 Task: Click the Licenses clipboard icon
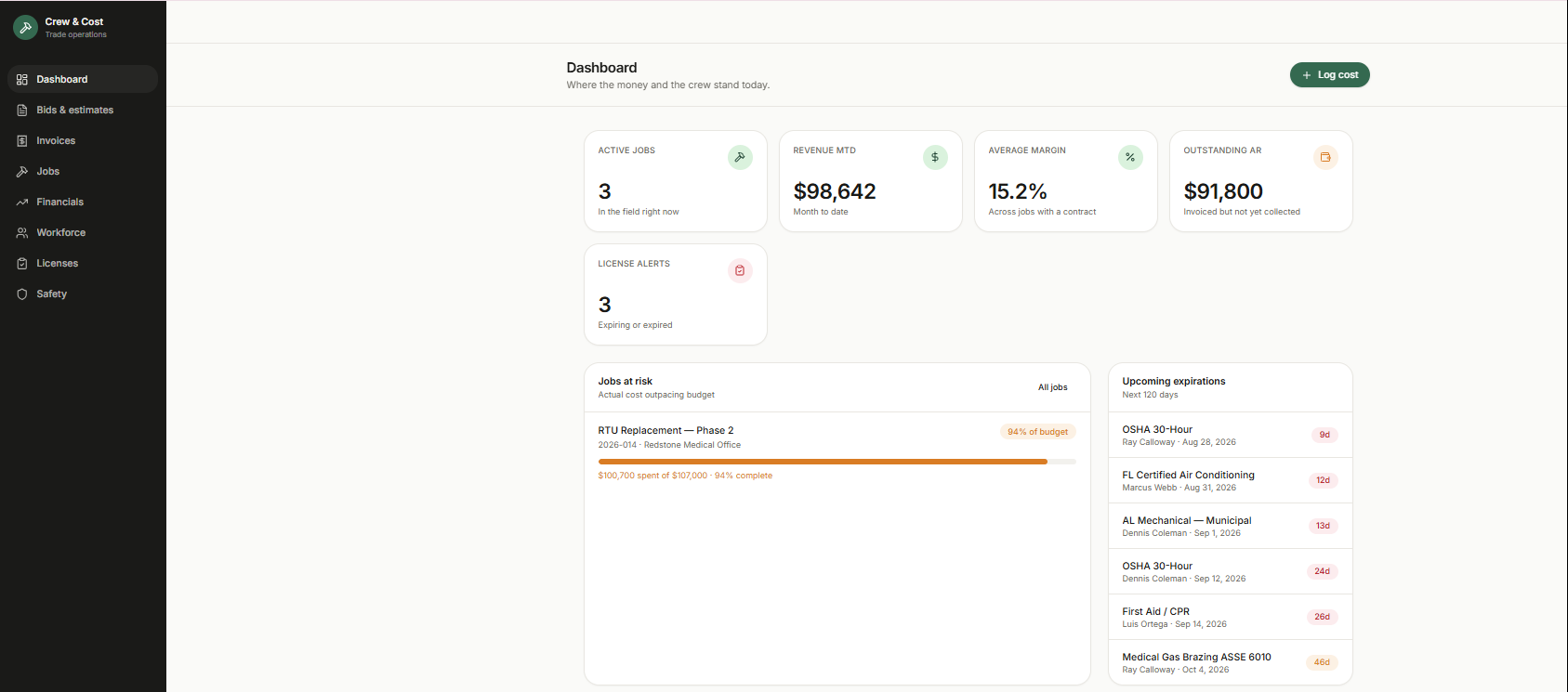(22, 264)
